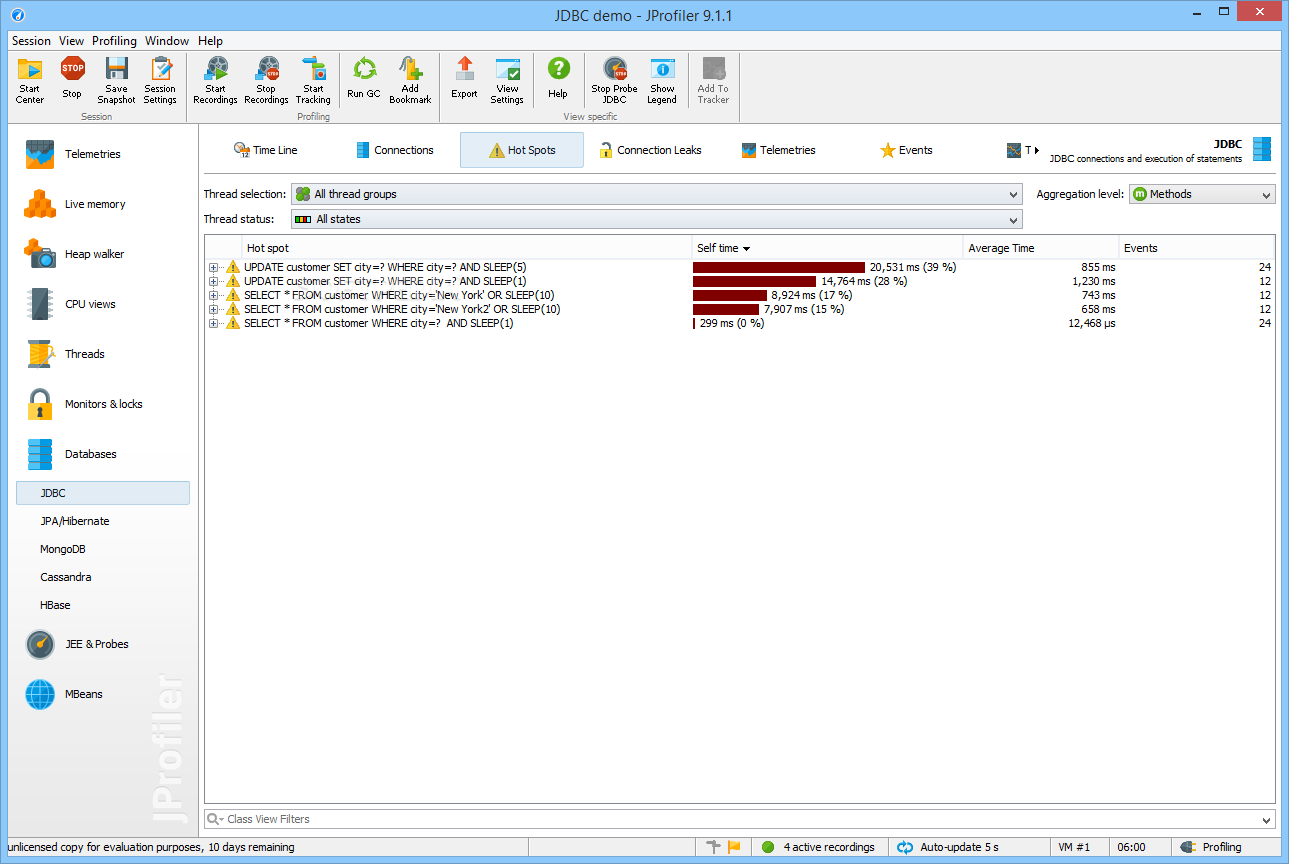Screen dimensions: 1289x864
Task: Show more tabs via arrow next to T
Action: [x=1037, y=150]
